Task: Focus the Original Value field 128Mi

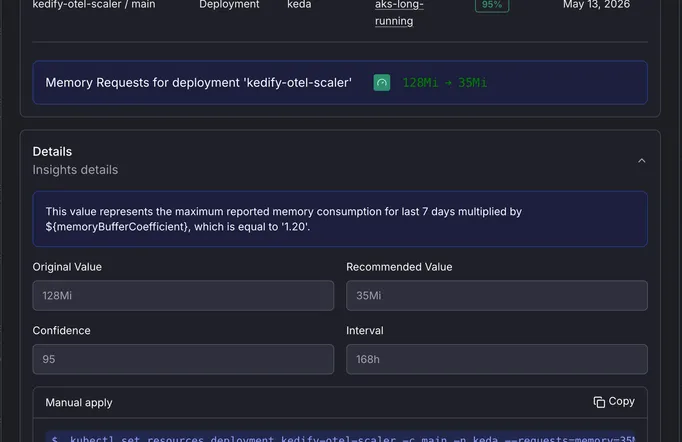Action: (183, 295)
